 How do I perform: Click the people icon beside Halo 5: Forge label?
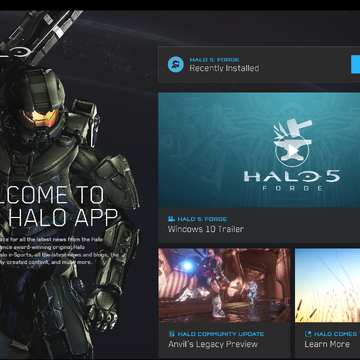[x=171, y=219]
